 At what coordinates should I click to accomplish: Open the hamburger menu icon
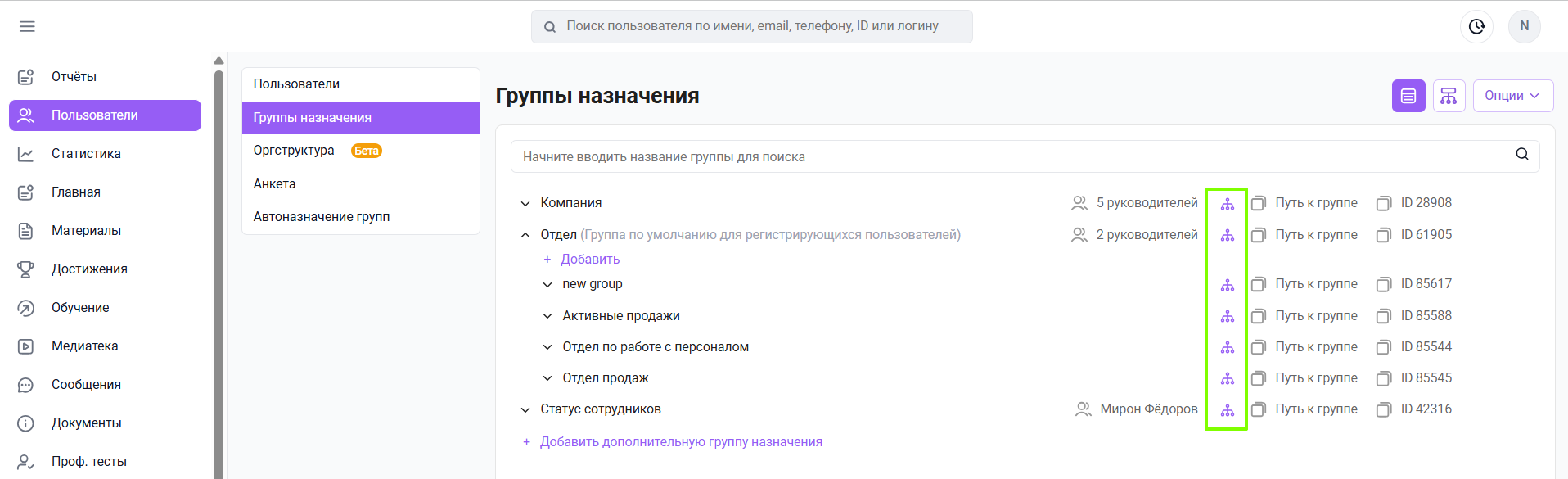coord(27,26)
